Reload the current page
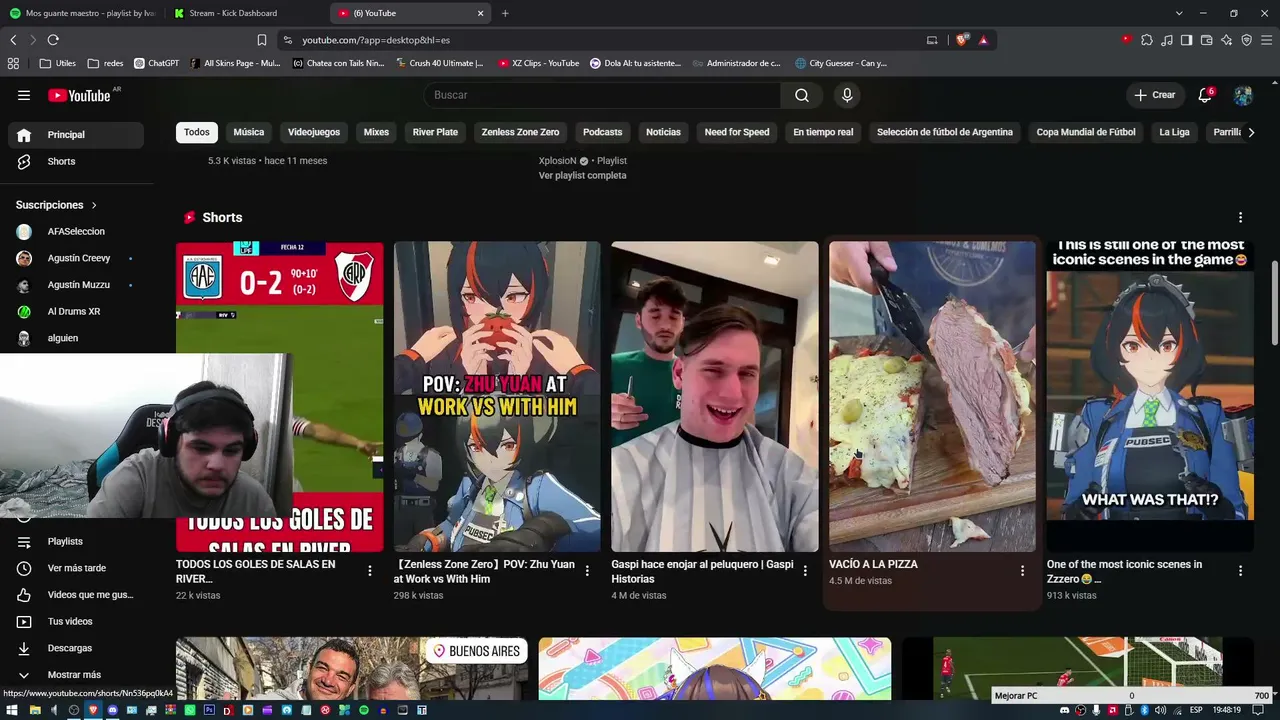The height and width of the screenshot is (720, 1280). coord(53,40)
